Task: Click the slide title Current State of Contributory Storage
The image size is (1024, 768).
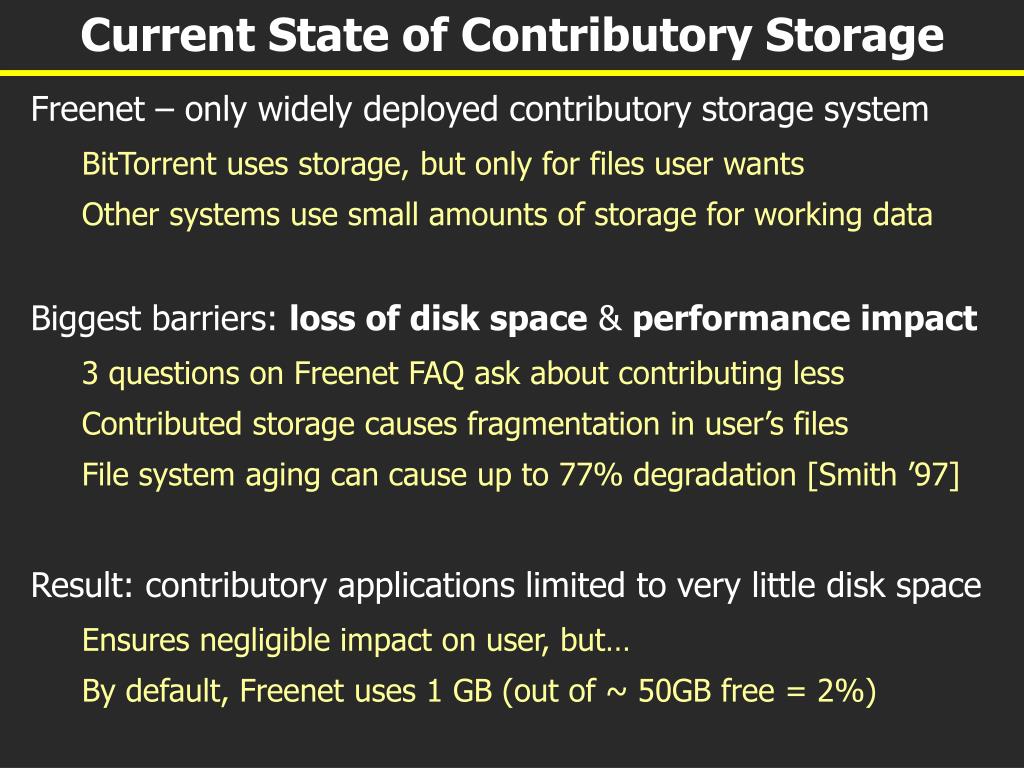Action: pyautogui.click(x=512, y=36)
